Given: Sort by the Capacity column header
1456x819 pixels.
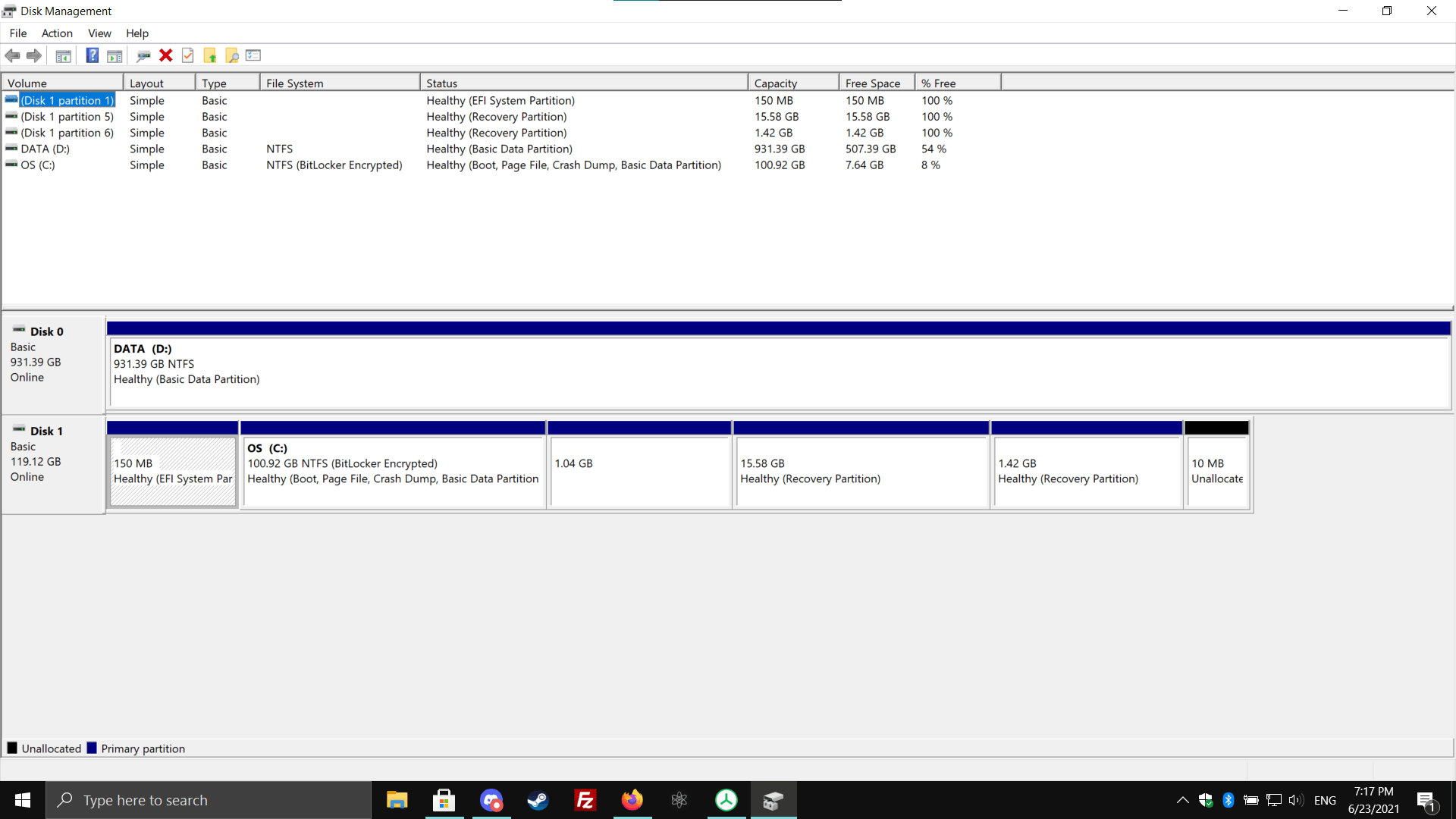Looking at the screenshot, I should pyautogui.click(x=794, y=83).
